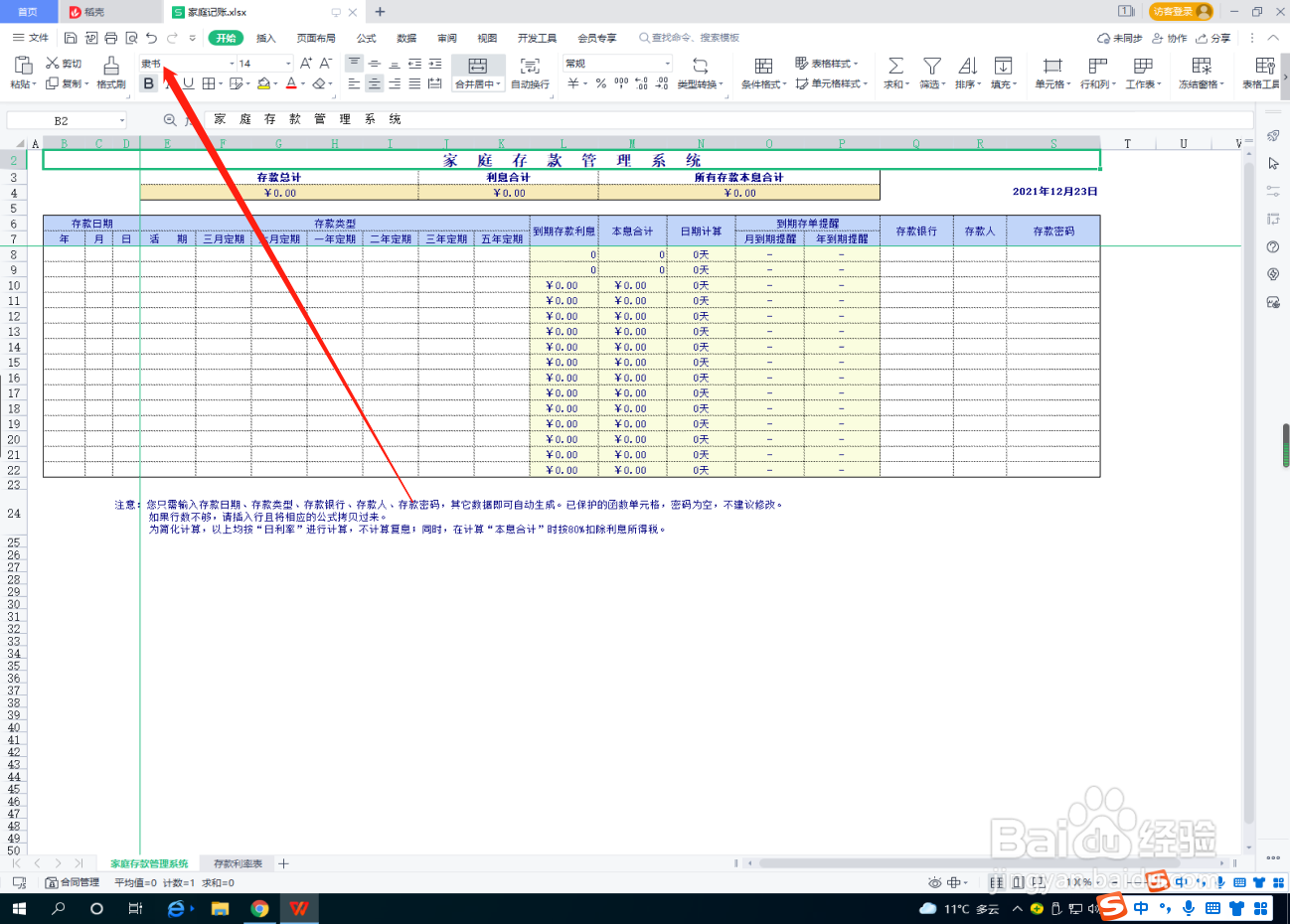
Task: Click the zoom magnifier icon beside formula bar
Action: pyautogui.click(x=170, y=120)
